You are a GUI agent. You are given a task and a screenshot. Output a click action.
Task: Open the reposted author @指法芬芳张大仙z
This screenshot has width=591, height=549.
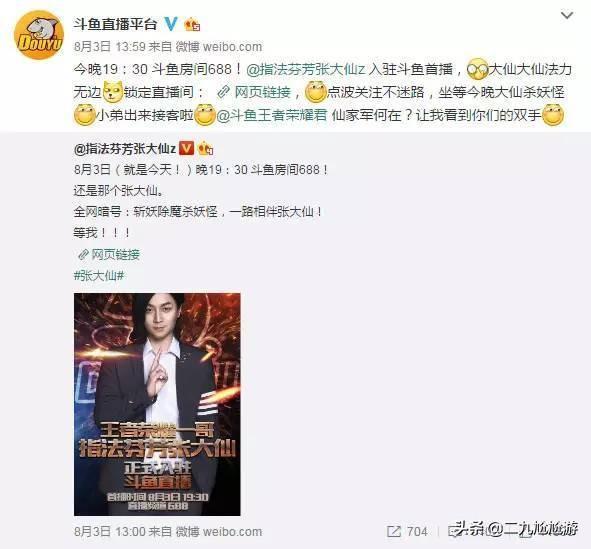pyautogui.click(x=125, y=149)
